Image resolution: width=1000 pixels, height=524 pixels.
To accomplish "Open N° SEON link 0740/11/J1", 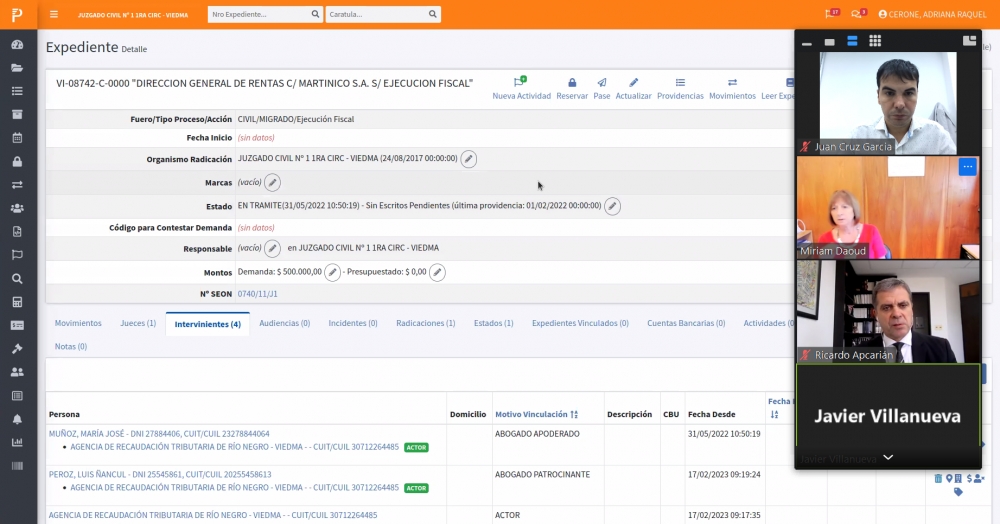I will pos(257,294).
